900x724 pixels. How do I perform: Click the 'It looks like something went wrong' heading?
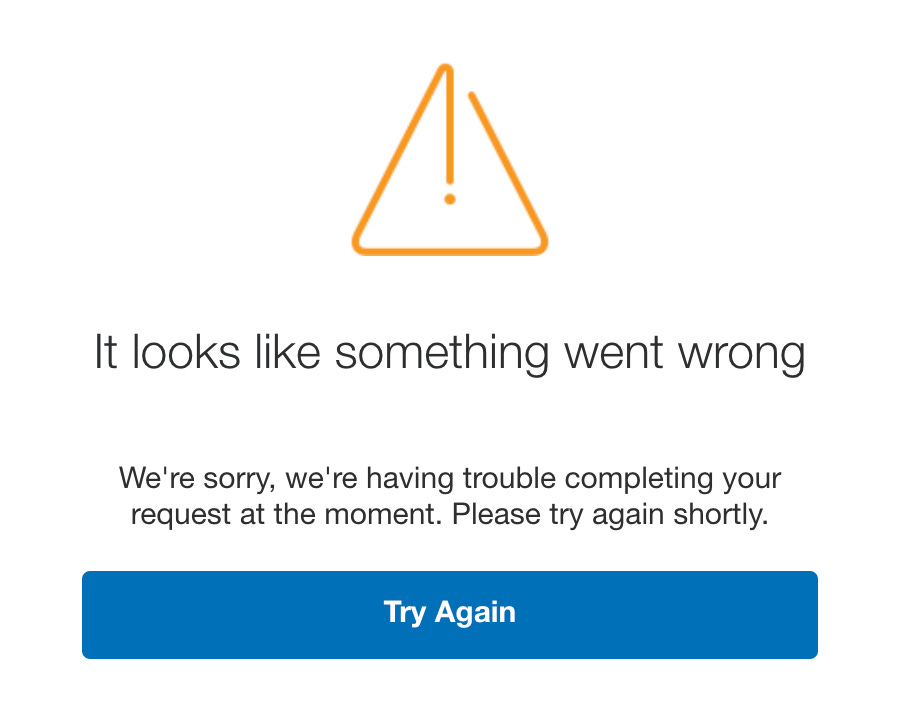(450, 353)
